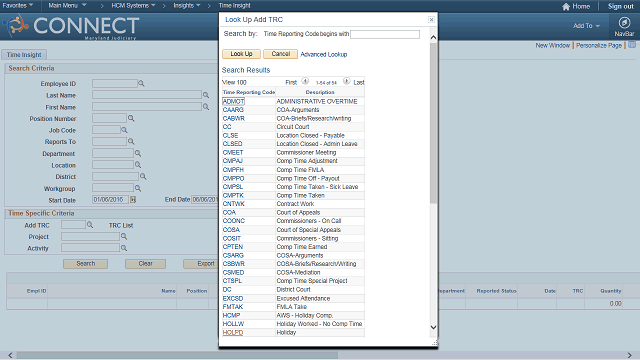Click dialog scrollbar down arrow
The width and height of the screenshot is (640, 360).
point(433,327)
